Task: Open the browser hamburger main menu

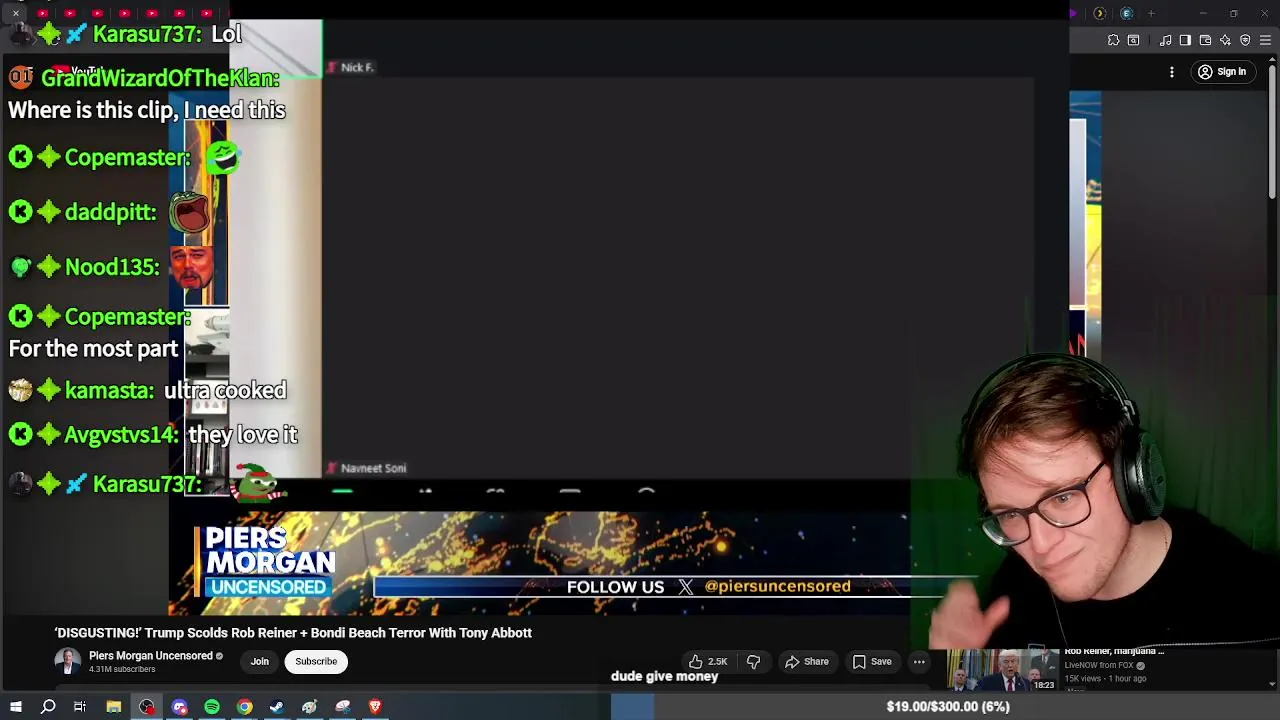Action: [1265, 40]
